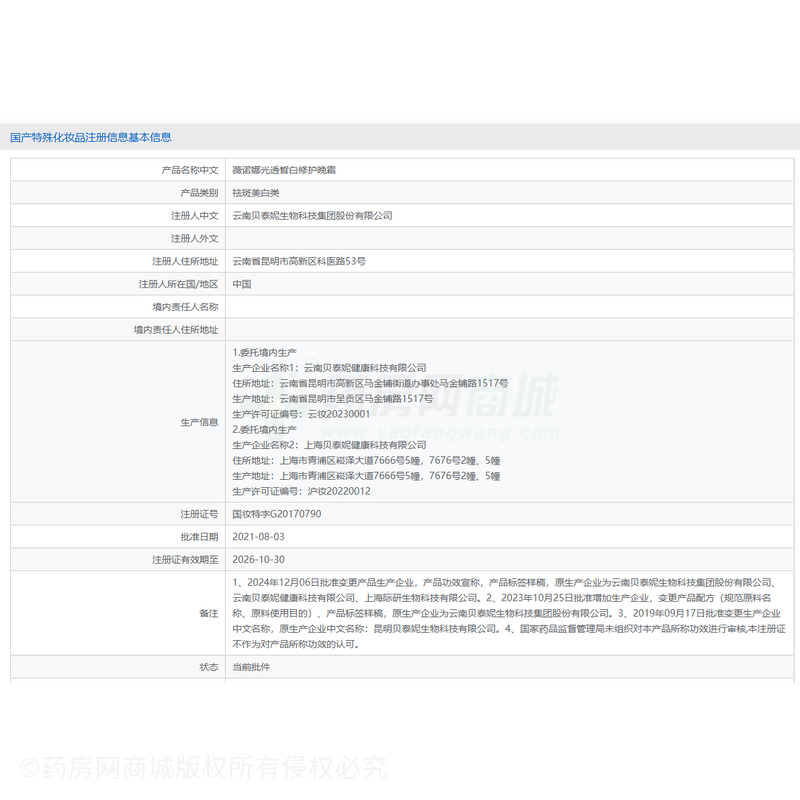The width and height of the screenshot is (800, 800).
Task: Click the 境内责任人名称 empty cell
Action: tap(400, 307)
